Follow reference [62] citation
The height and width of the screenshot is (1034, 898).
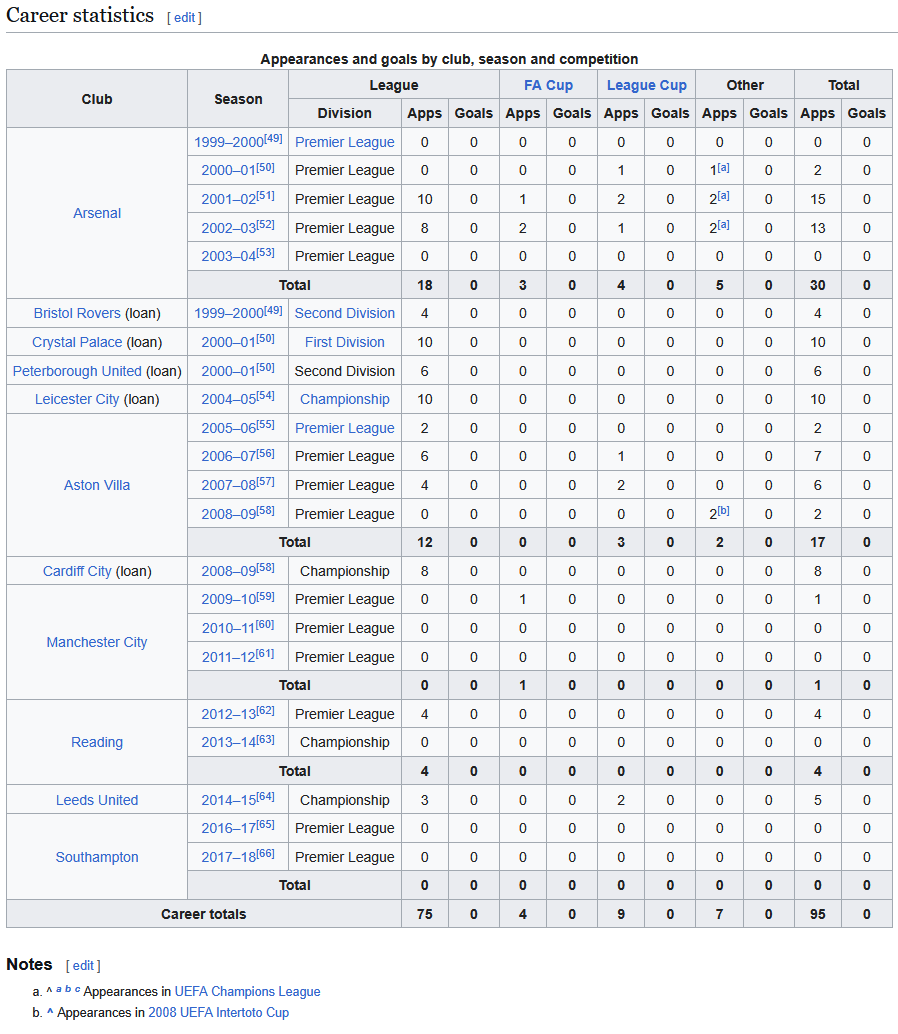click(x=265, y=710)
